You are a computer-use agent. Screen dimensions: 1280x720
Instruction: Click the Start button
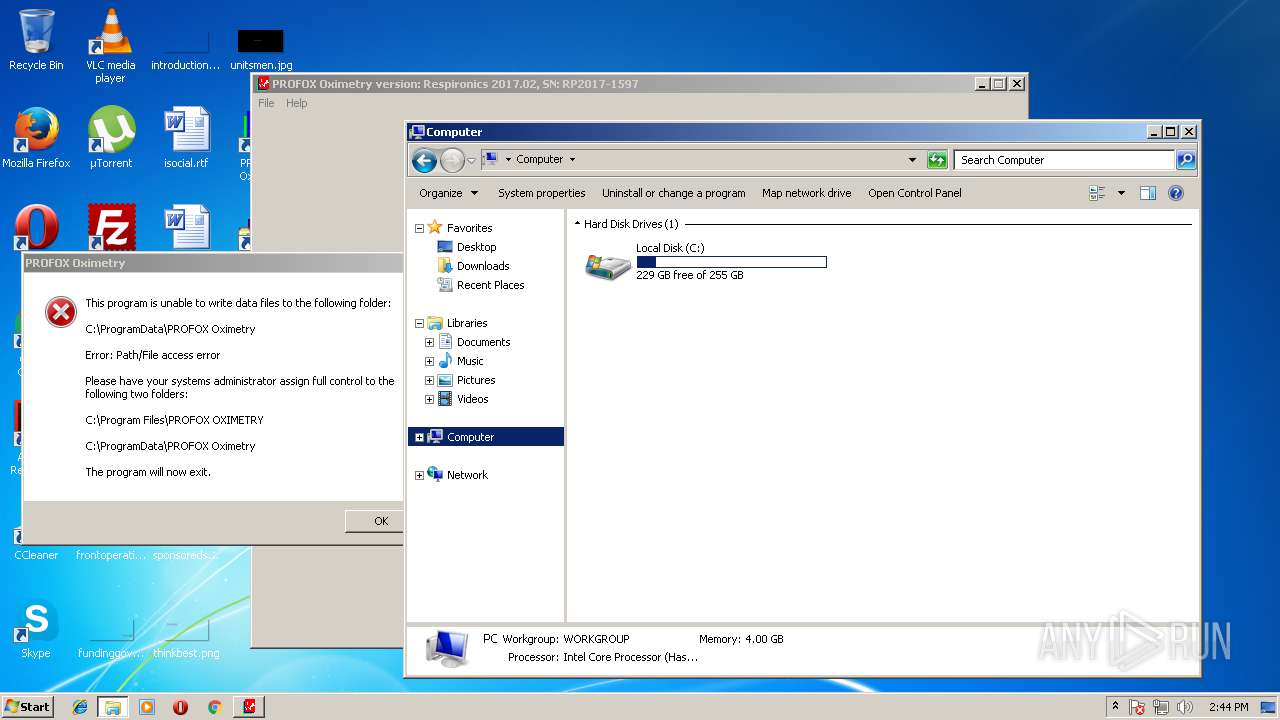(27, 707)
